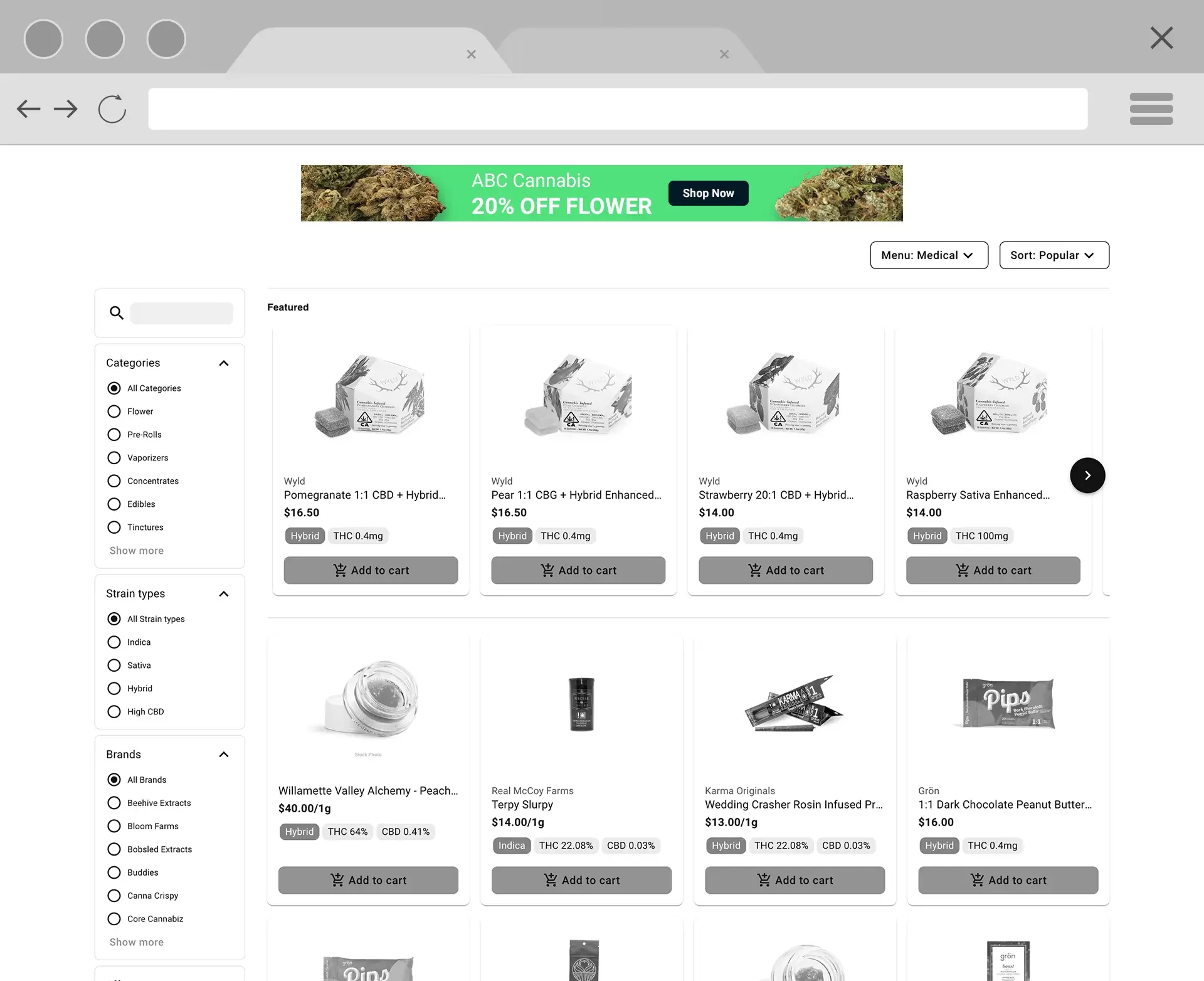The width and height of the screenshot is (1204, 981).
Task: Click the Indica tag on Terpy Slurpy
Action: pyautogui.click(x=512, y=846)
